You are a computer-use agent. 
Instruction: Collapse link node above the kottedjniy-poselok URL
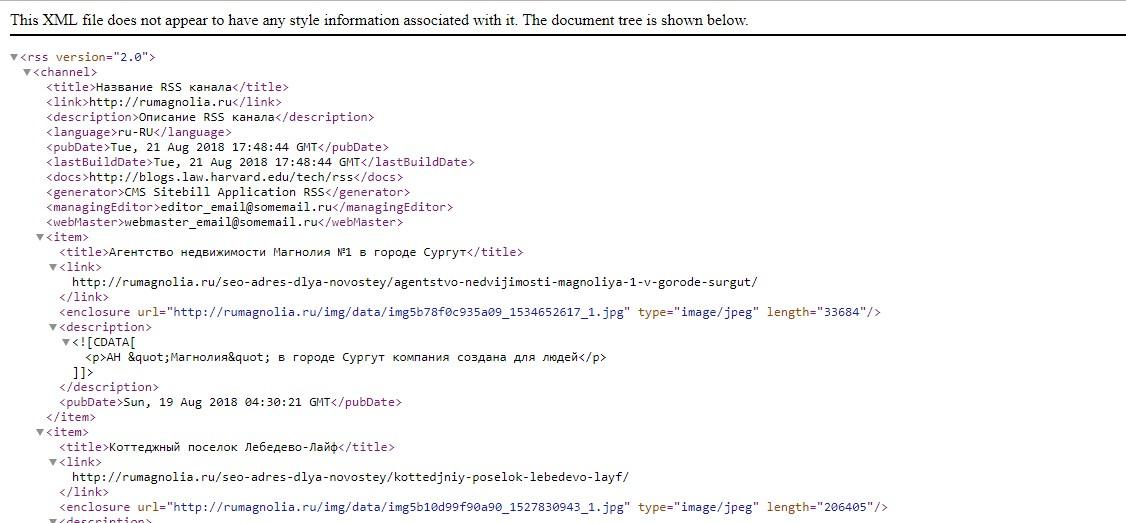coord(52,462)
